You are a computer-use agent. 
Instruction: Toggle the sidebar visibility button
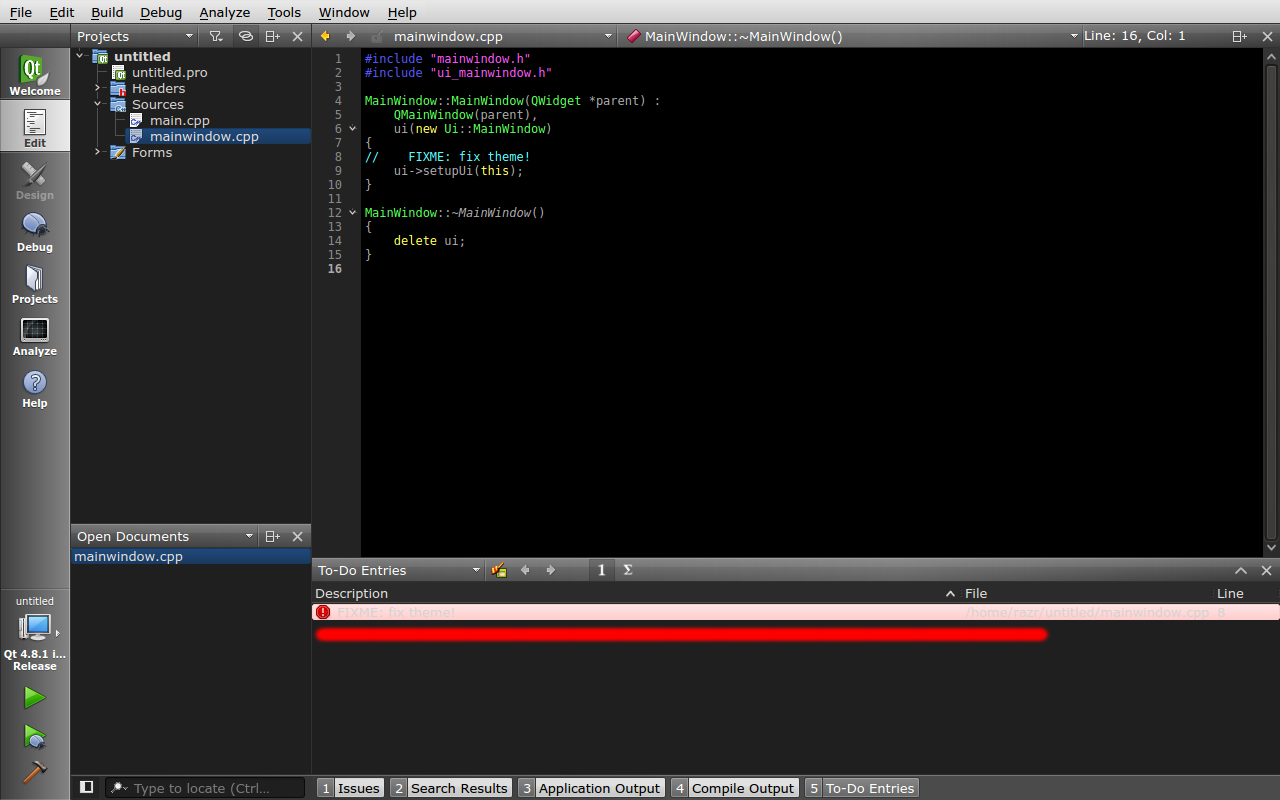[87, 788]
